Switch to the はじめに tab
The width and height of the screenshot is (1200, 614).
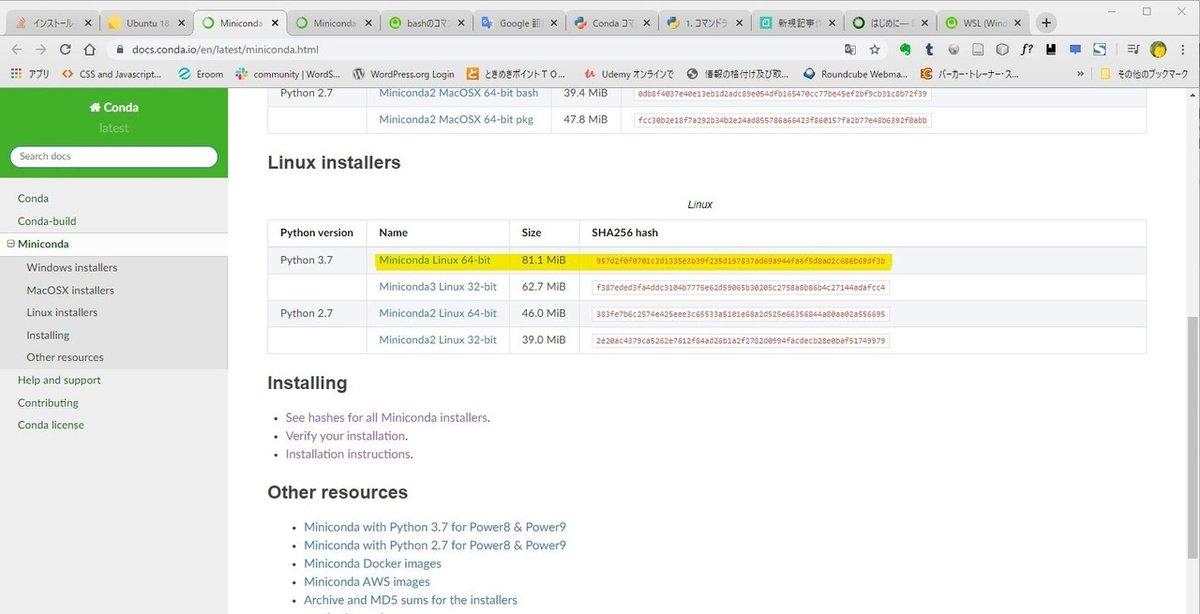tap(892, 22)
